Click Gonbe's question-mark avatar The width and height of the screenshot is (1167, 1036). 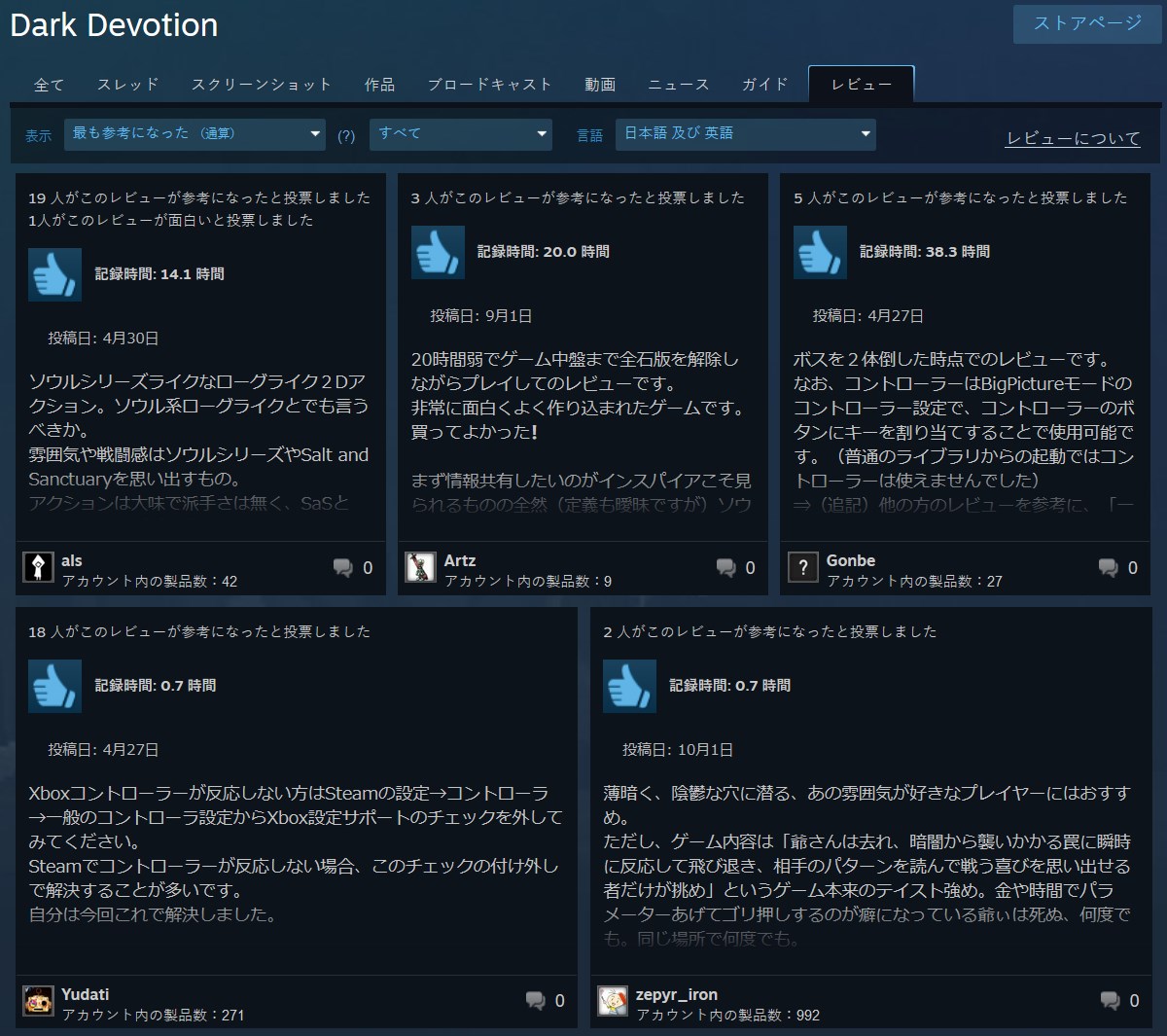point(802,567)
